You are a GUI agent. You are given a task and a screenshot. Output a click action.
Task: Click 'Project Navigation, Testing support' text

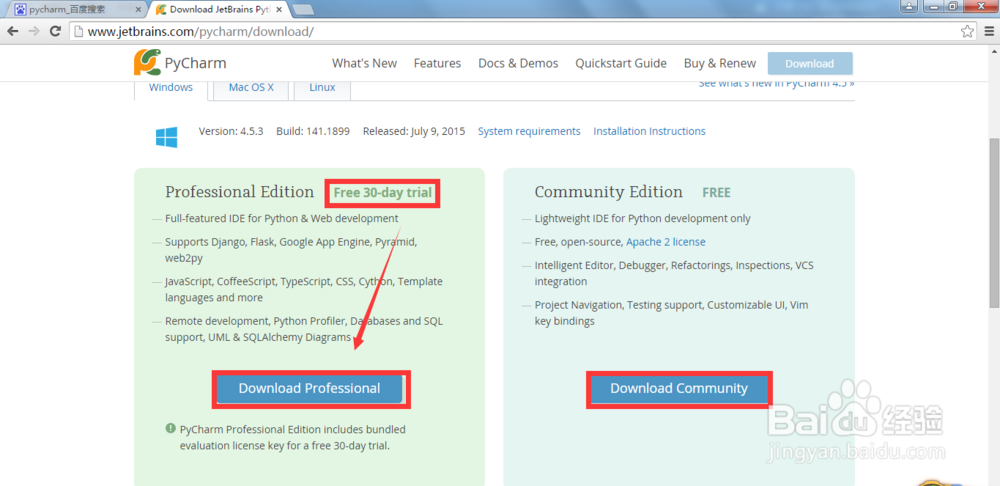point(672,313)
